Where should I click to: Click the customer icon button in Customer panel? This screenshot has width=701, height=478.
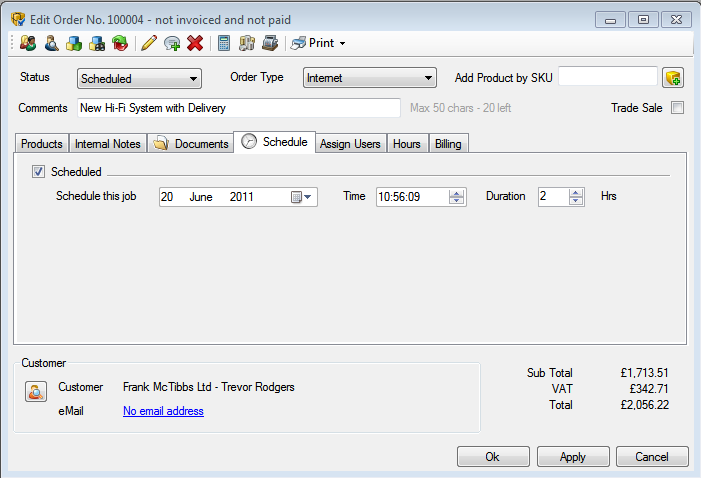35,392
